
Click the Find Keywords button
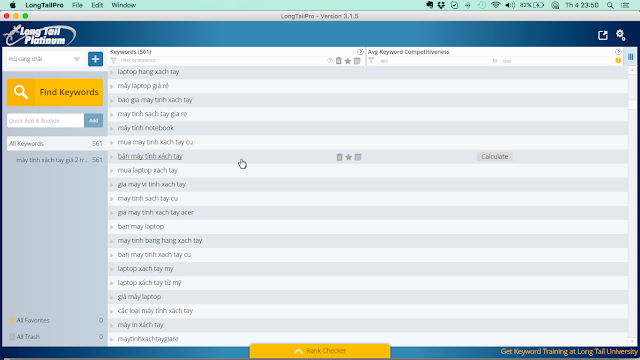(55, 92)
